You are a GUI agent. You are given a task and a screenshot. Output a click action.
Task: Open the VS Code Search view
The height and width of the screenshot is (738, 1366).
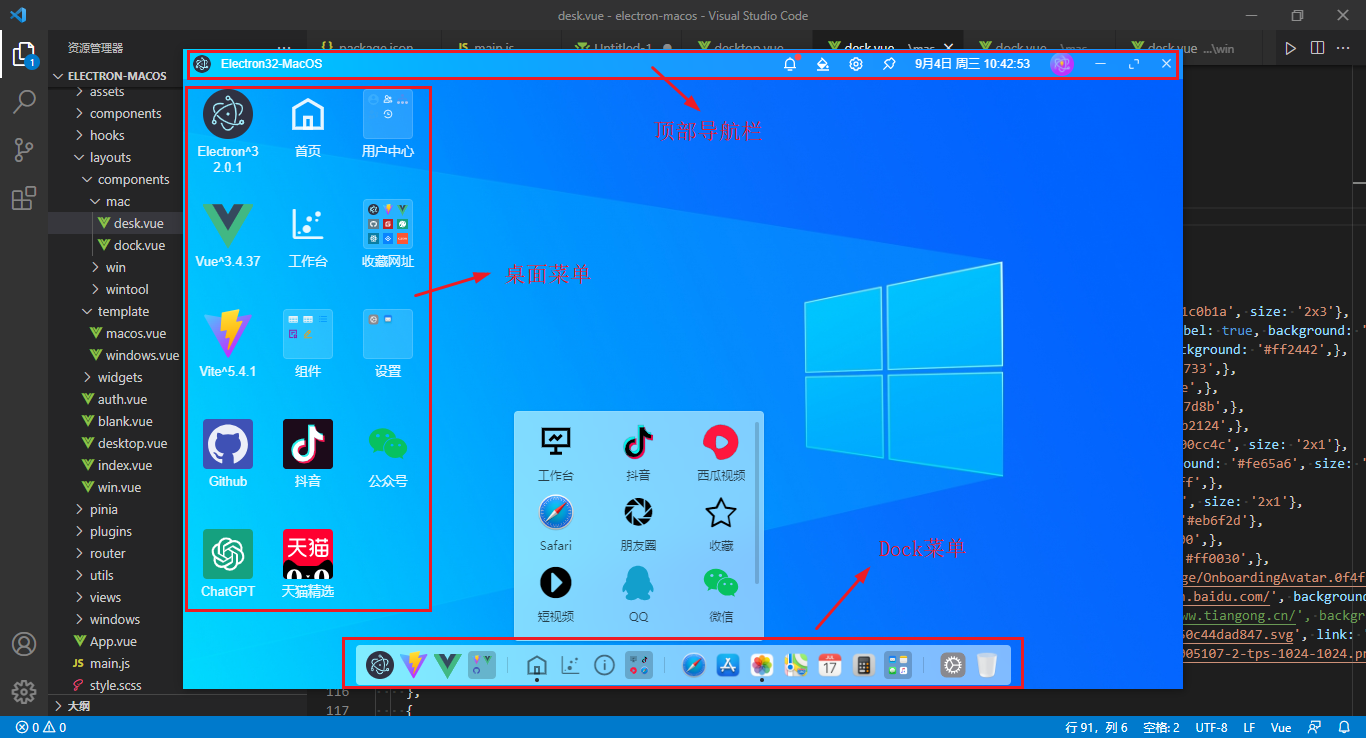tap(24, 101)
